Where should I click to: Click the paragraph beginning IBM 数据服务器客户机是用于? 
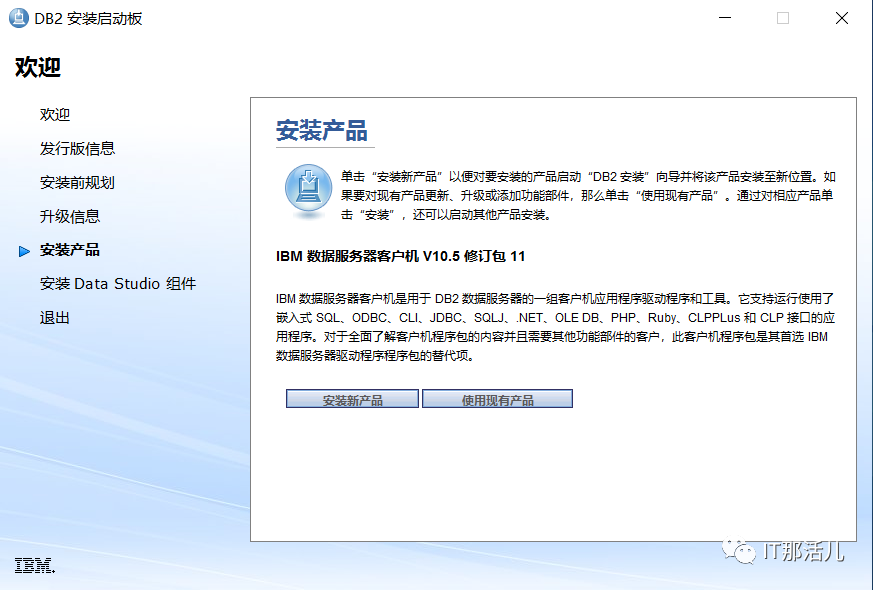tap(555, 327)
